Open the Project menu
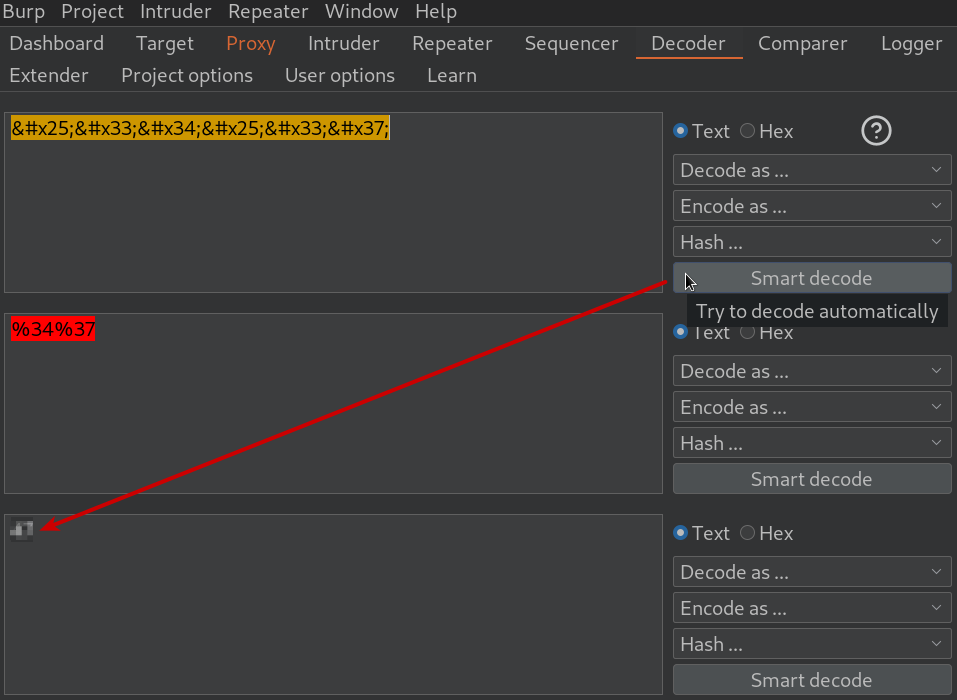 pyautogui.click(x=92, y=12)
